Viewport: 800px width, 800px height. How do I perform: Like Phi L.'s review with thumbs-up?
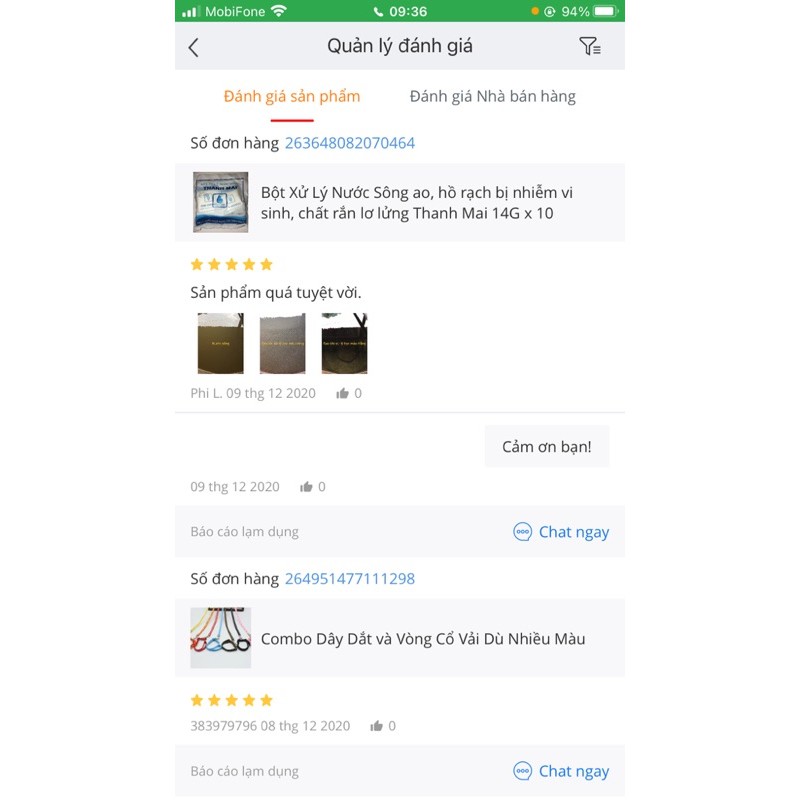click(342, 393)
